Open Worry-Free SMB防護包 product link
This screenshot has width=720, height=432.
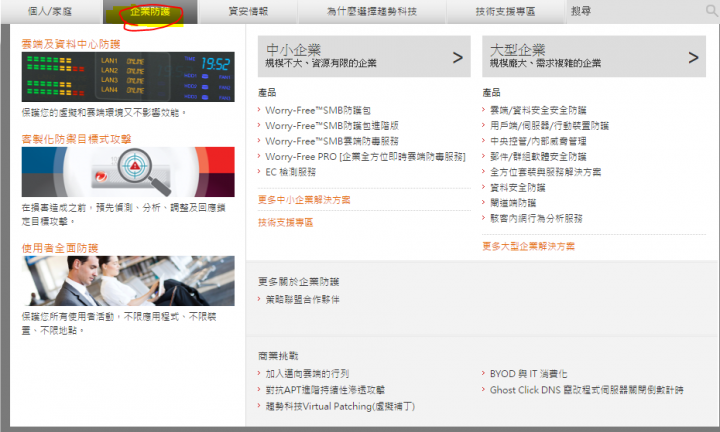[318, 110]
